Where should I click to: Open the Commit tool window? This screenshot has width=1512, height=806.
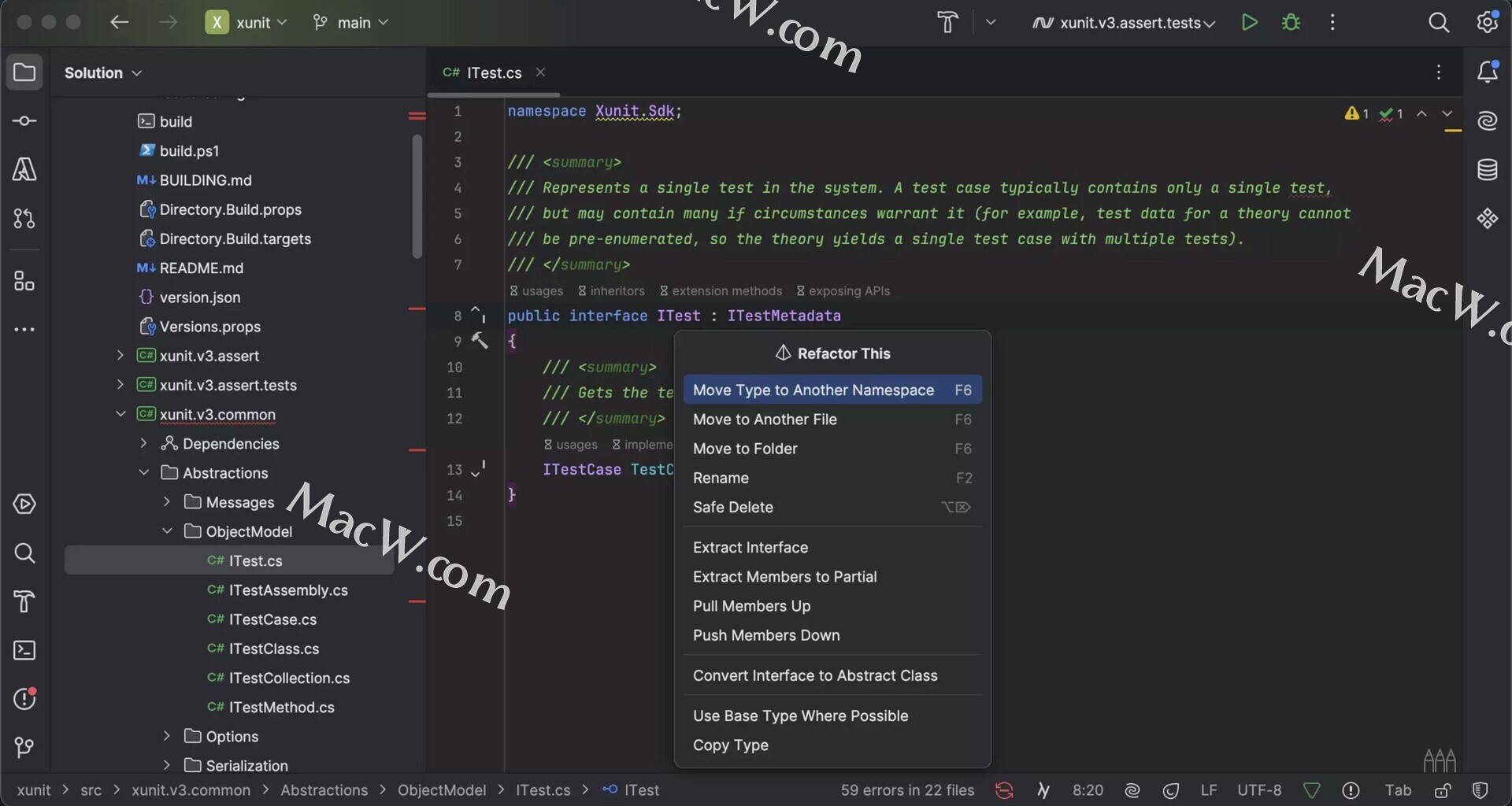click(x=24, y=120)
